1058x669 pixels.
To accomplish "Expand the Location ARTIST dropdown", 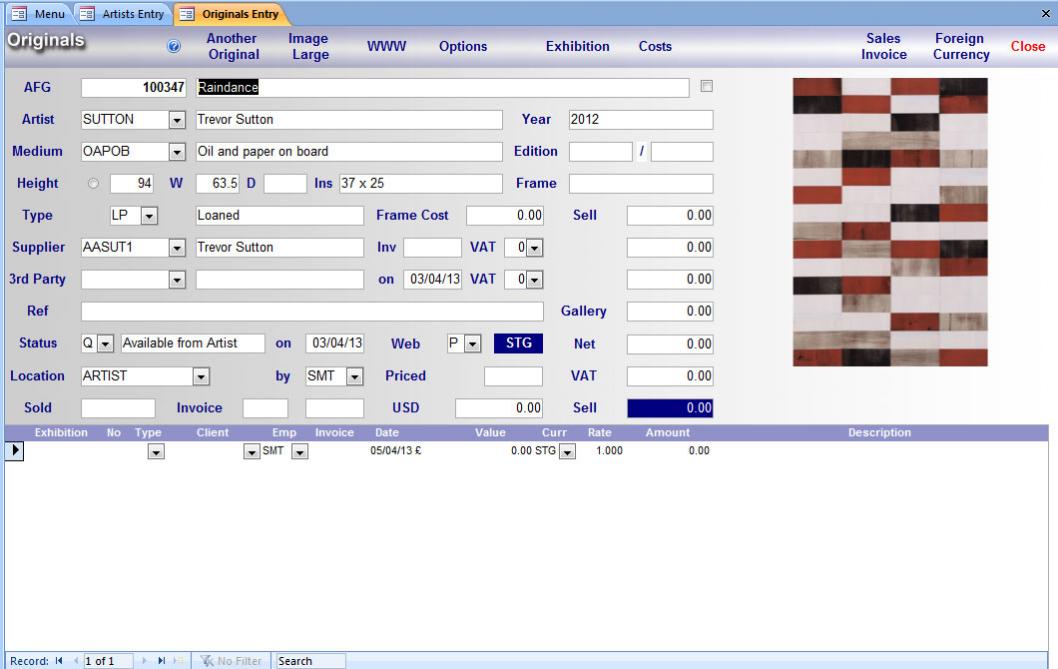I will (200, 376).
